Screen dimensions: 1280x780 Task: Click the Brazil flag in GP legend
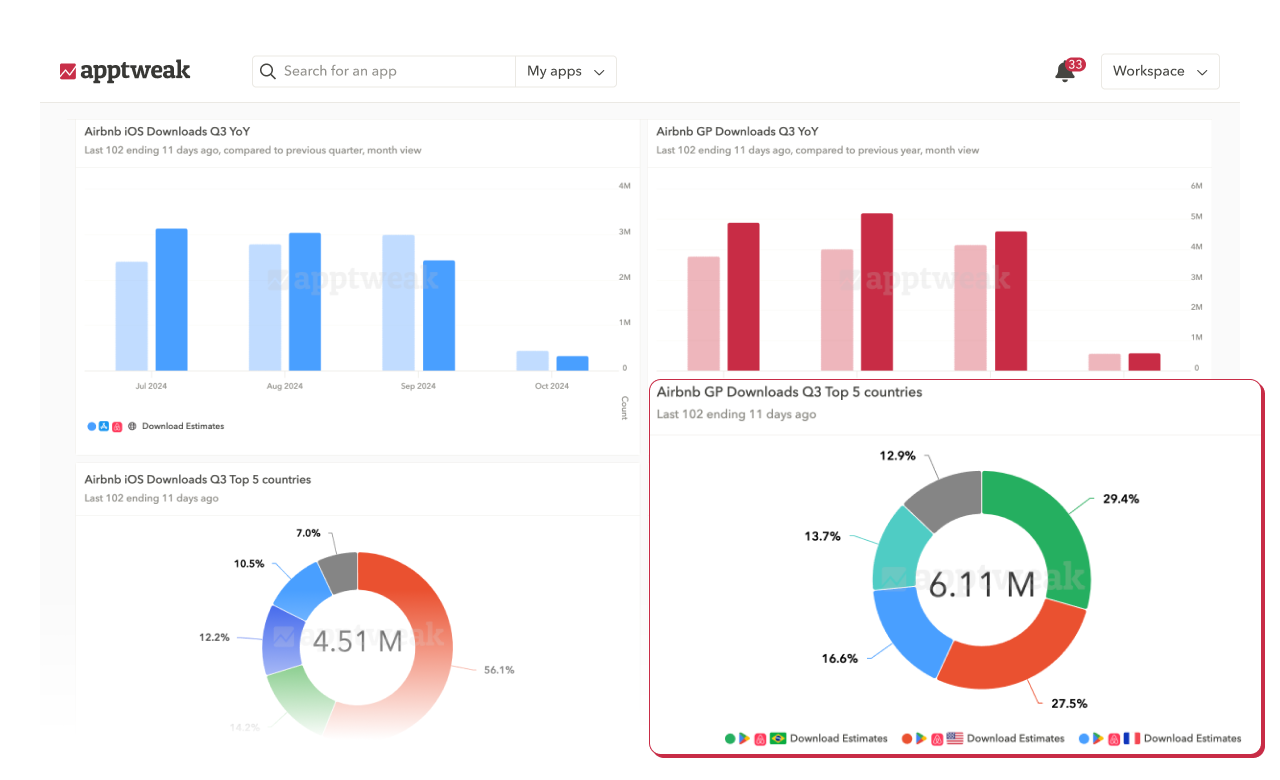pyautogui.click(x=778, y=739)
